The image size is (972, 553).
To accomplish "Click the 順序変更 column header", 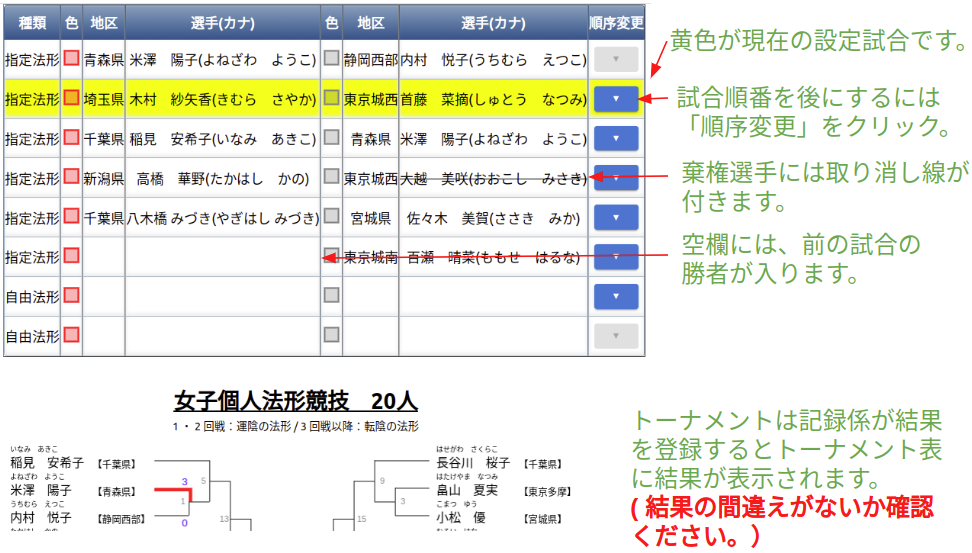I will point(616,22).
